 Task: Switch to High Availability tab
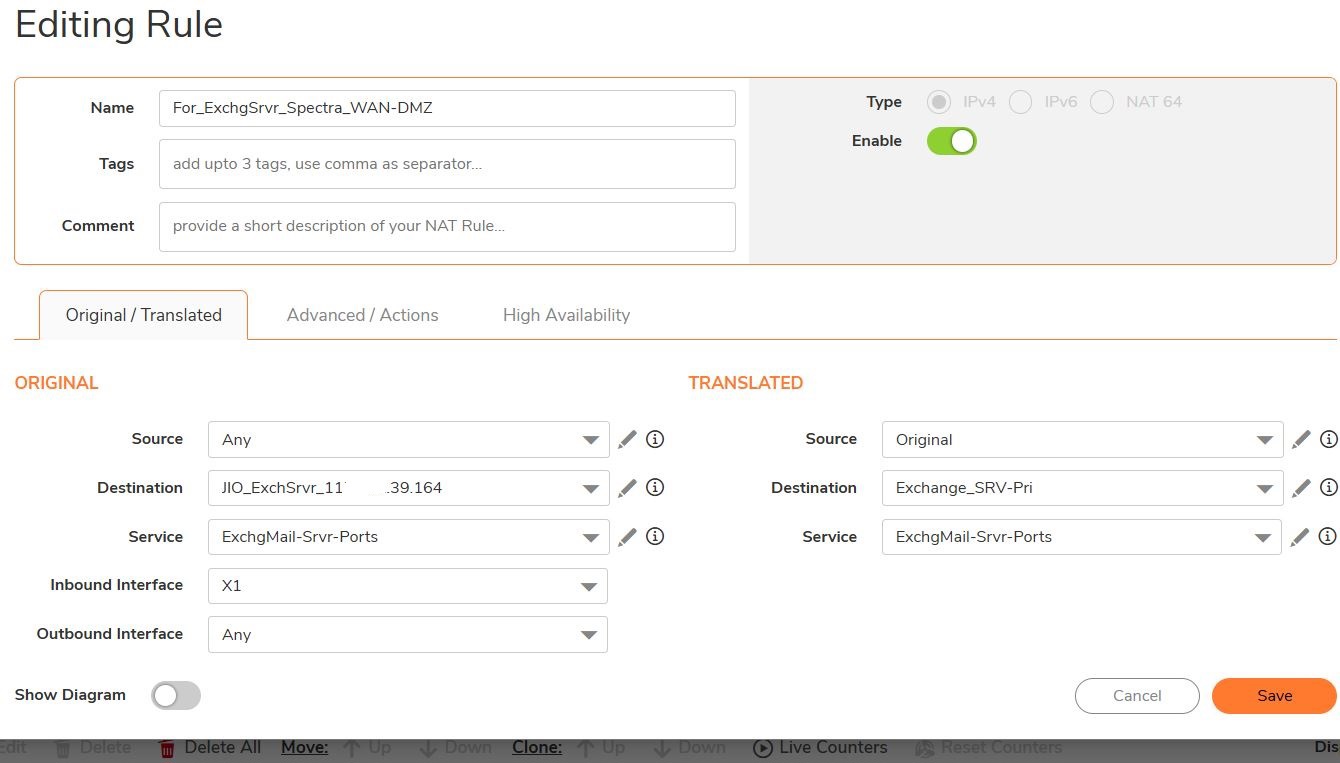[566, 315]
